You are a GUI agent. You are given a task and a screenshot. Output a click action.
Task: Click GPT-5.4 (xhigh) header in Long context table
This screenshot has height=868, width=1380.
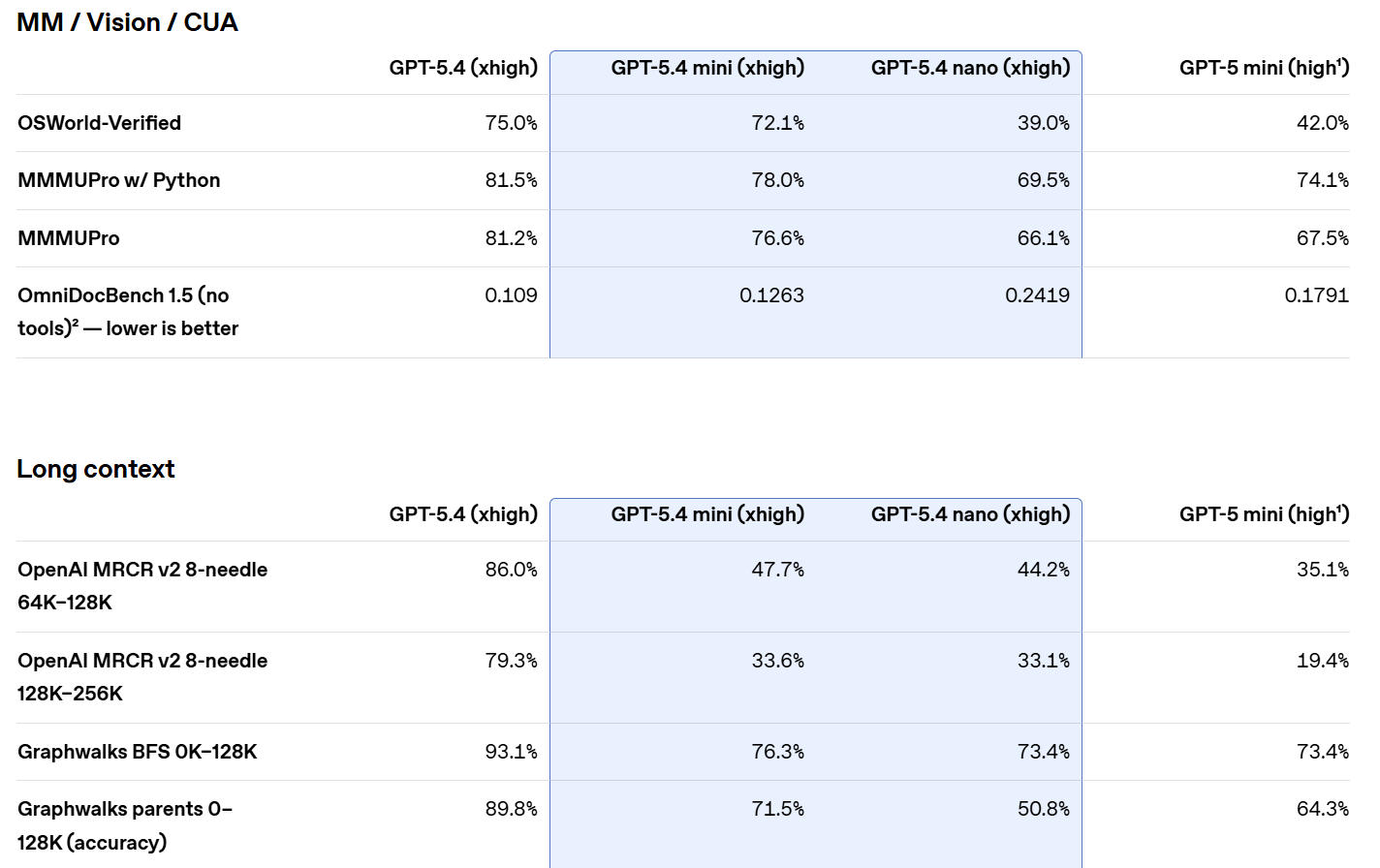[463, 514]
